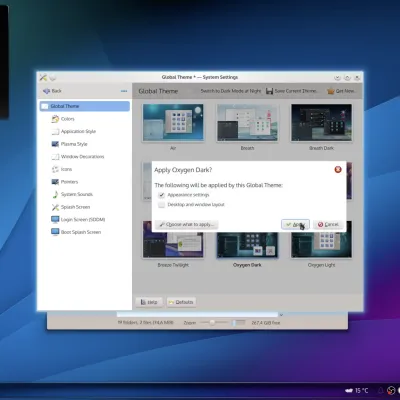
Task: Click the small down chevron in file manager
Action: pos(281,315)
